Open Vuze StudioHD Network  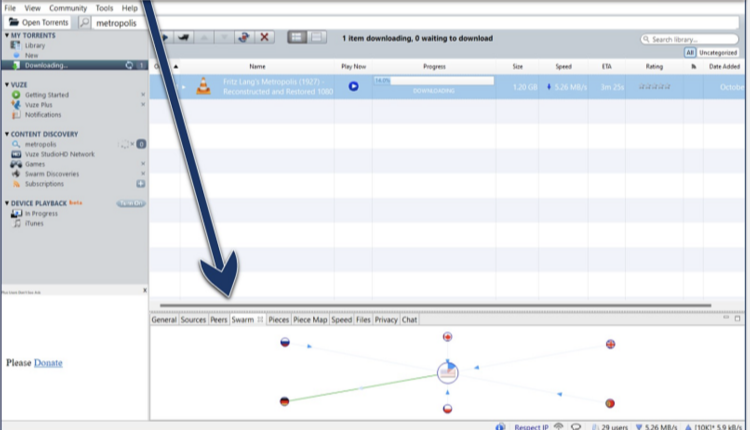point(59,154)
